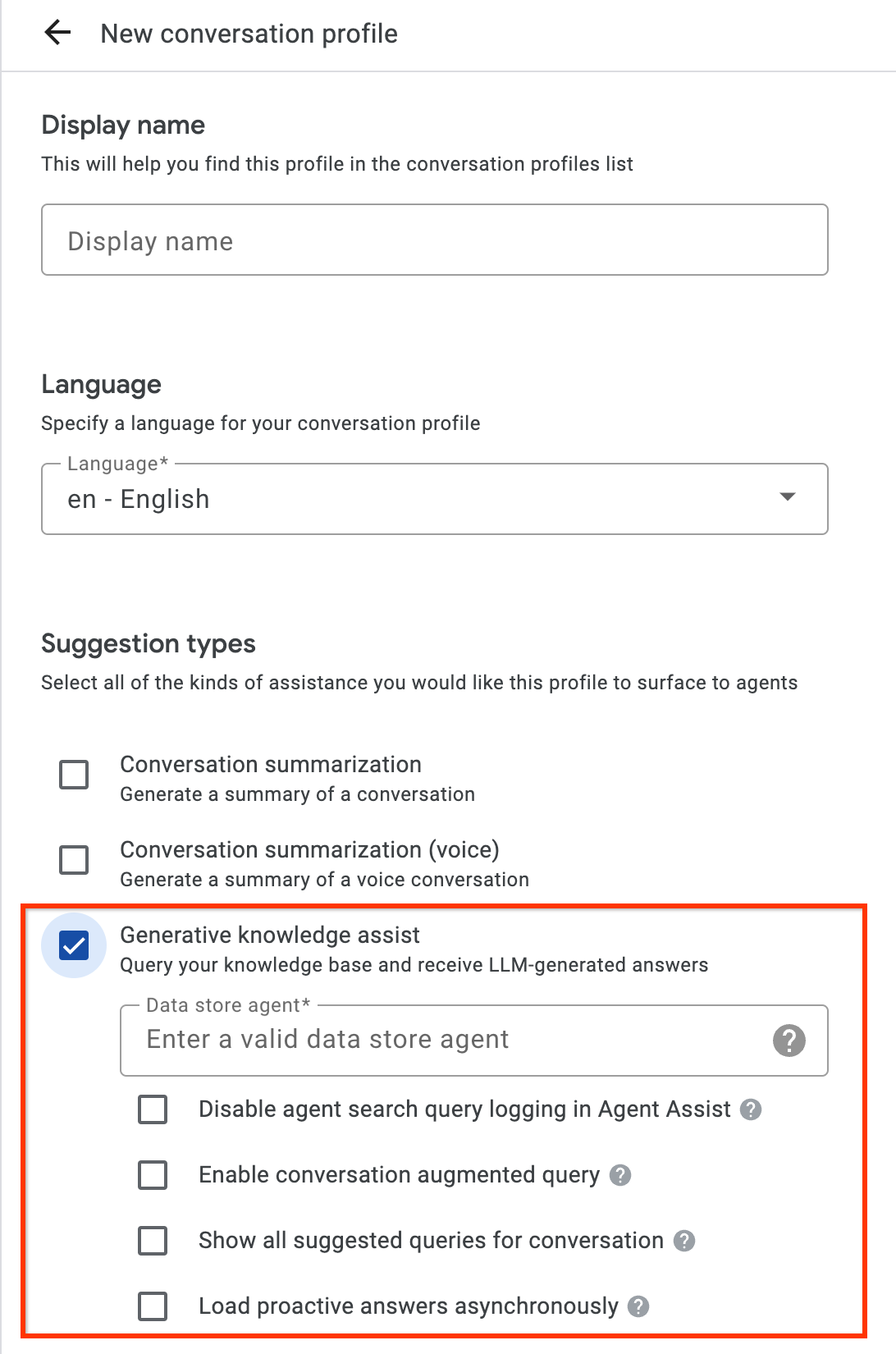Open help icon in data store agent field
Viewport: 896px width, 1354px height.
point(789,1041)
